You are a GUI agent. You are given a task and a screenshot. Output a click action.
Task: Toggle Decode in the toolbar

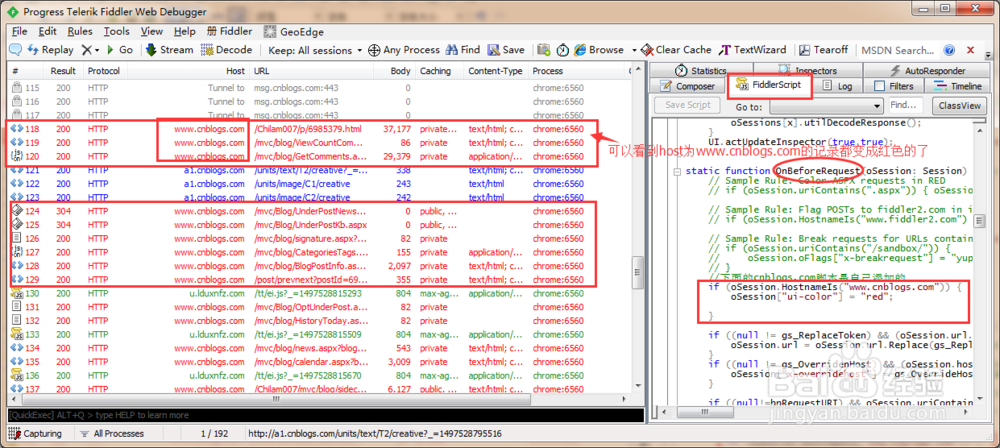click(x=226, y=50)
